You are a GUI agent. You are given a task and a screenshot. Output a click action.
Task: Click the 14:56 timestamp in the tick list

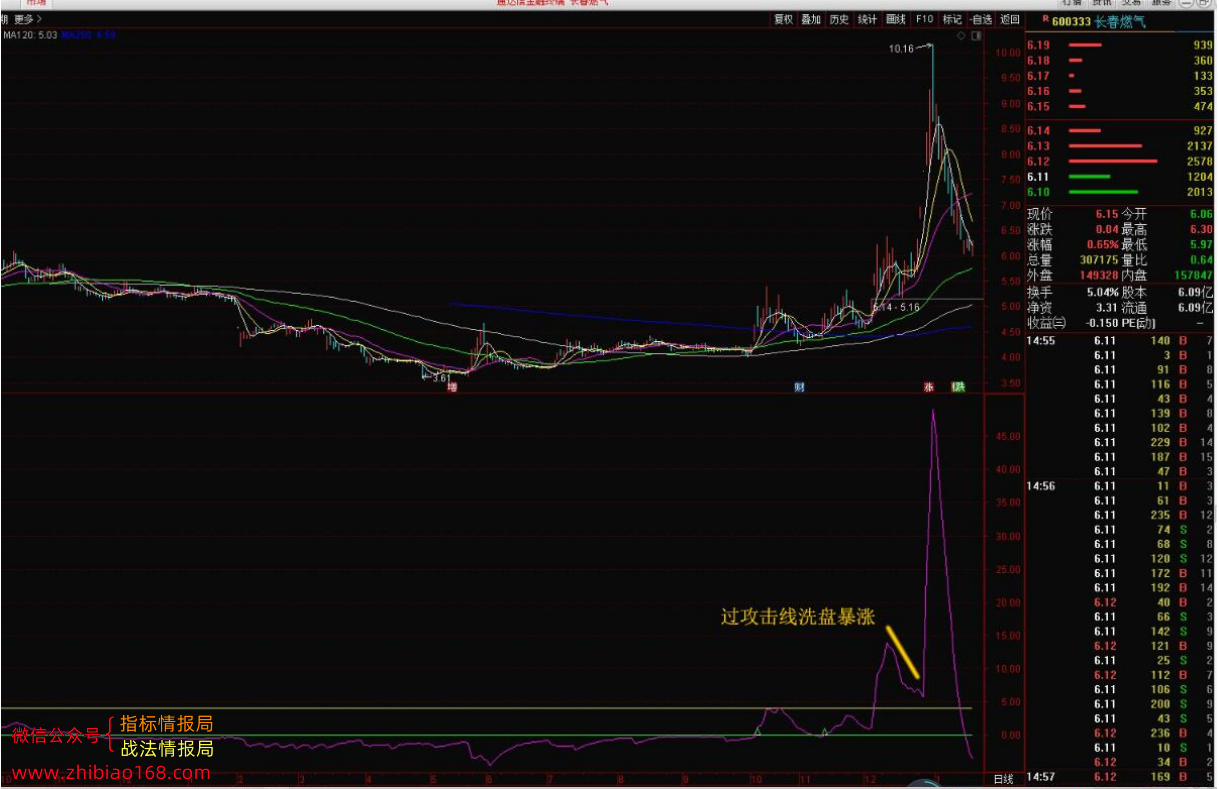pyautogui.click(x=1041, y=486)
